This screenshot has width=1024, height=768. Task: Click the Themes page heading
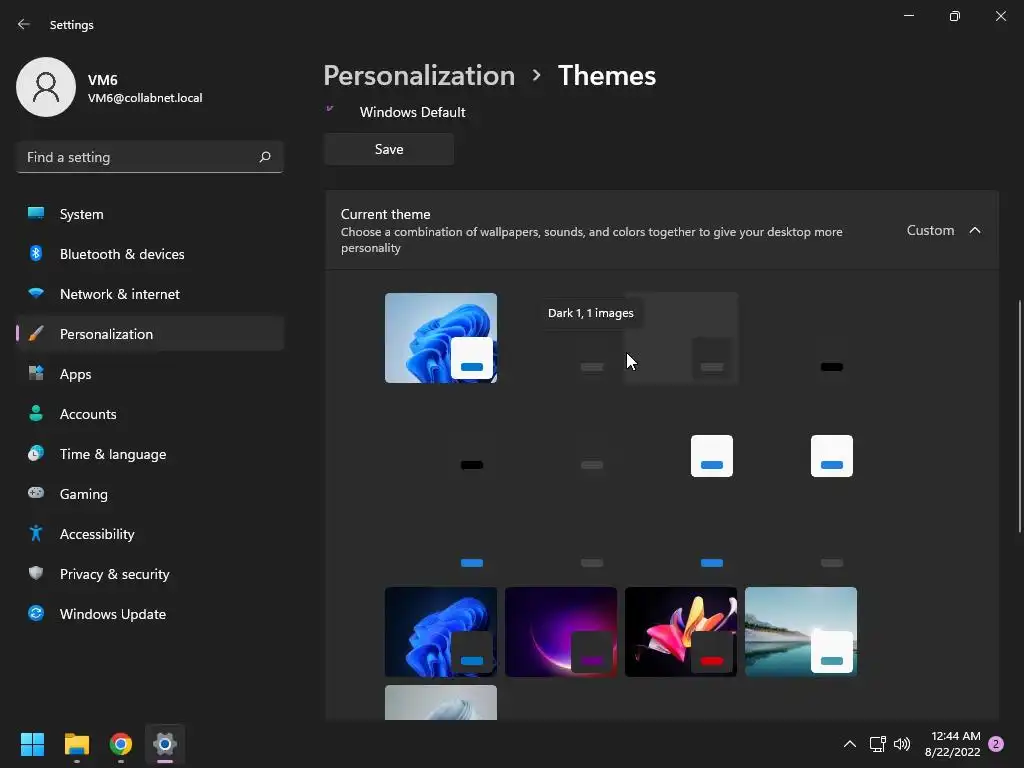607,76
